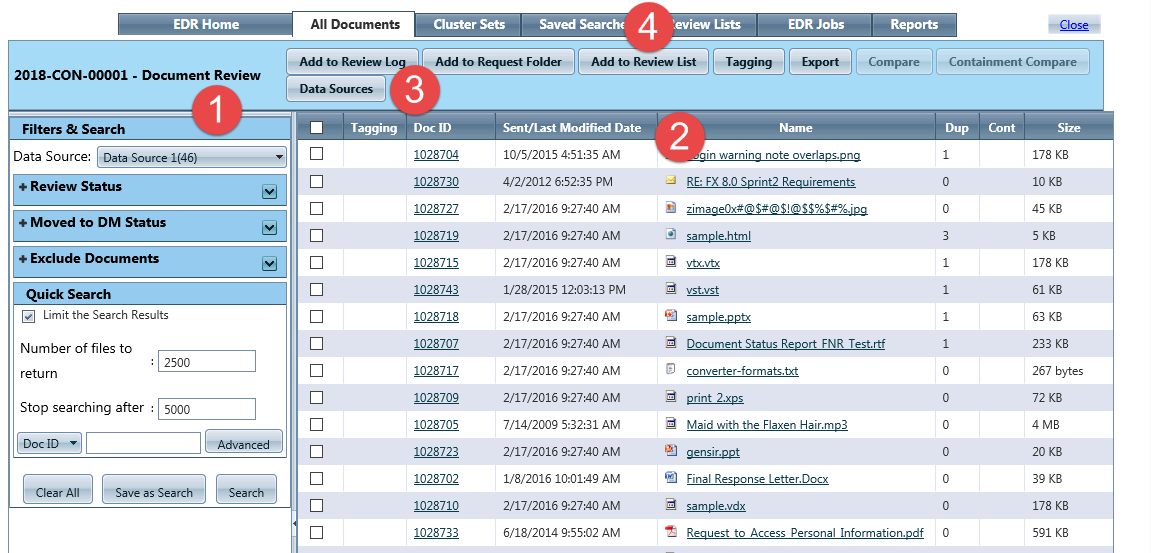Click the HTML file icon beside sample.html
This screenshot has height=553, width=1151.
(671, 235)
